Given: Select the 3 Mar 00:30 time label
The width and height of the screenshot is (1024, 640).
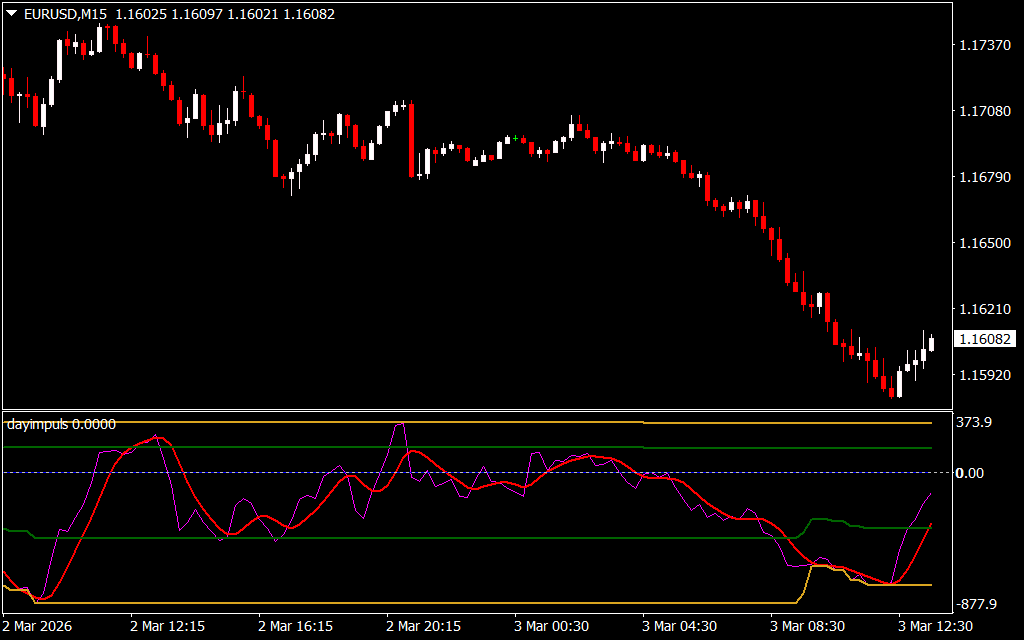Looking at the screenshot, I should coord(553,626).
